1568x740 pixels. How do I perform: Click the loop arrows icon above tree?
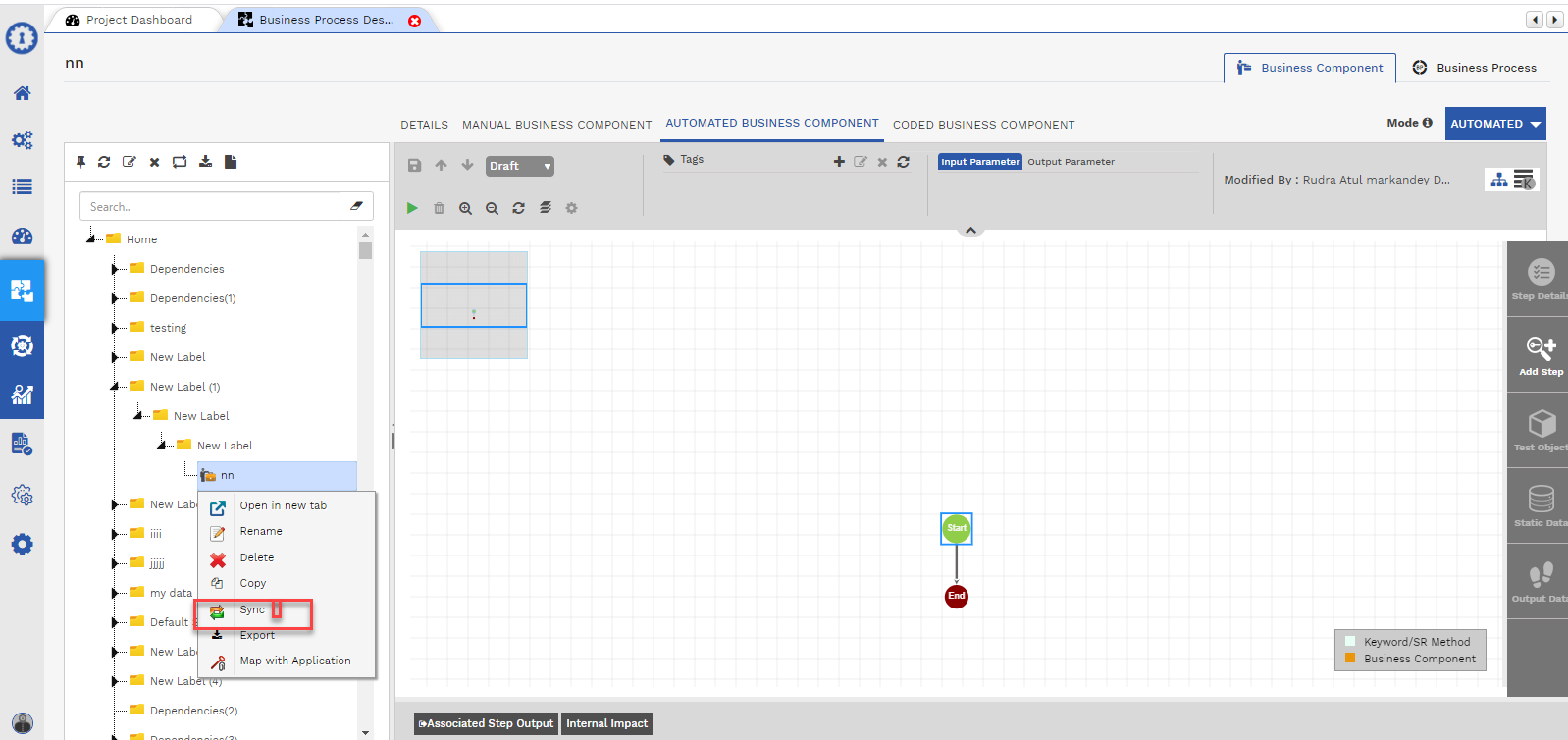pyautogui.click(x=180, y=162)
